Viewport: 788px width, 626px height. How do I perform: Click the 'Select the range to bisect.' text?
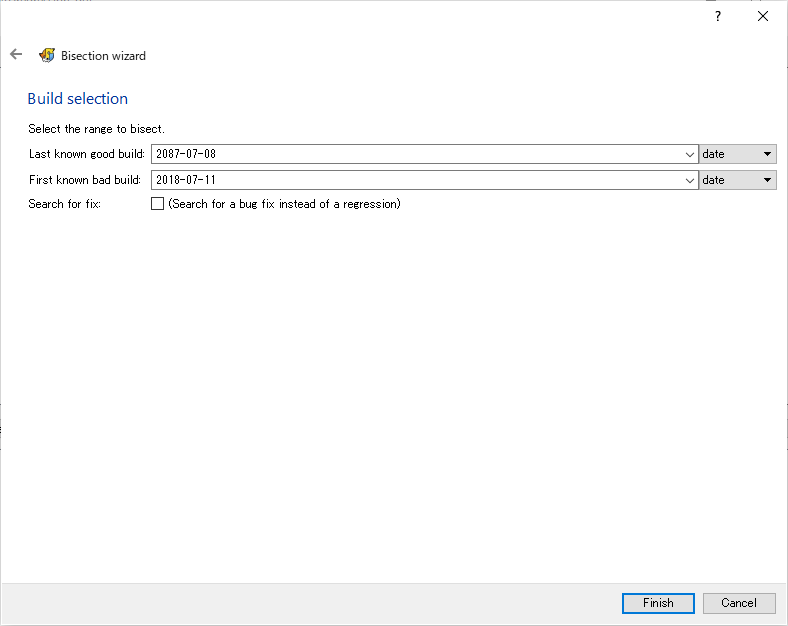pyautogui.click(x=96, y=129)
